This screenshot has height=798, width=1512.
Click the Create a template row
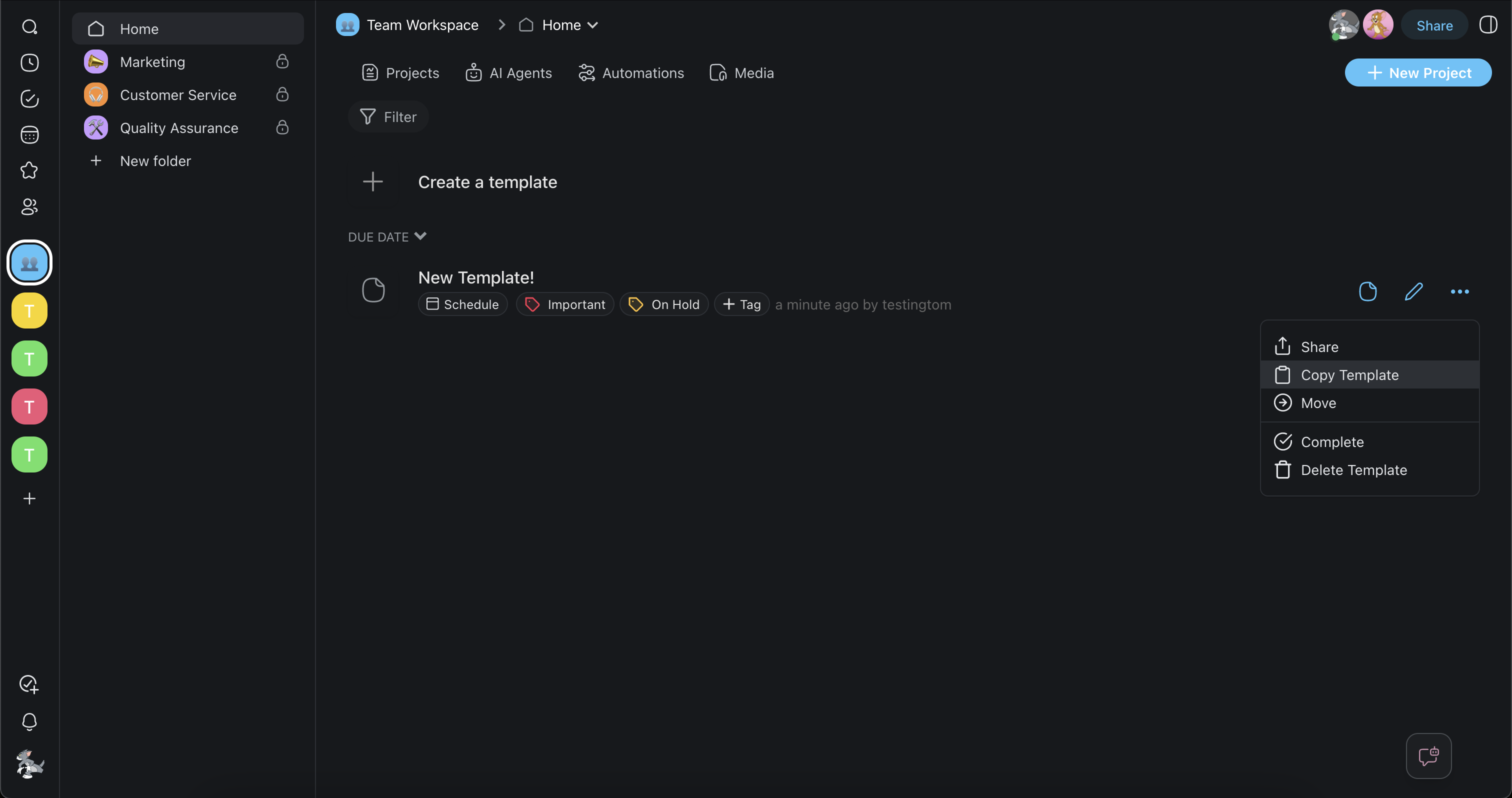tap(487, 182)
